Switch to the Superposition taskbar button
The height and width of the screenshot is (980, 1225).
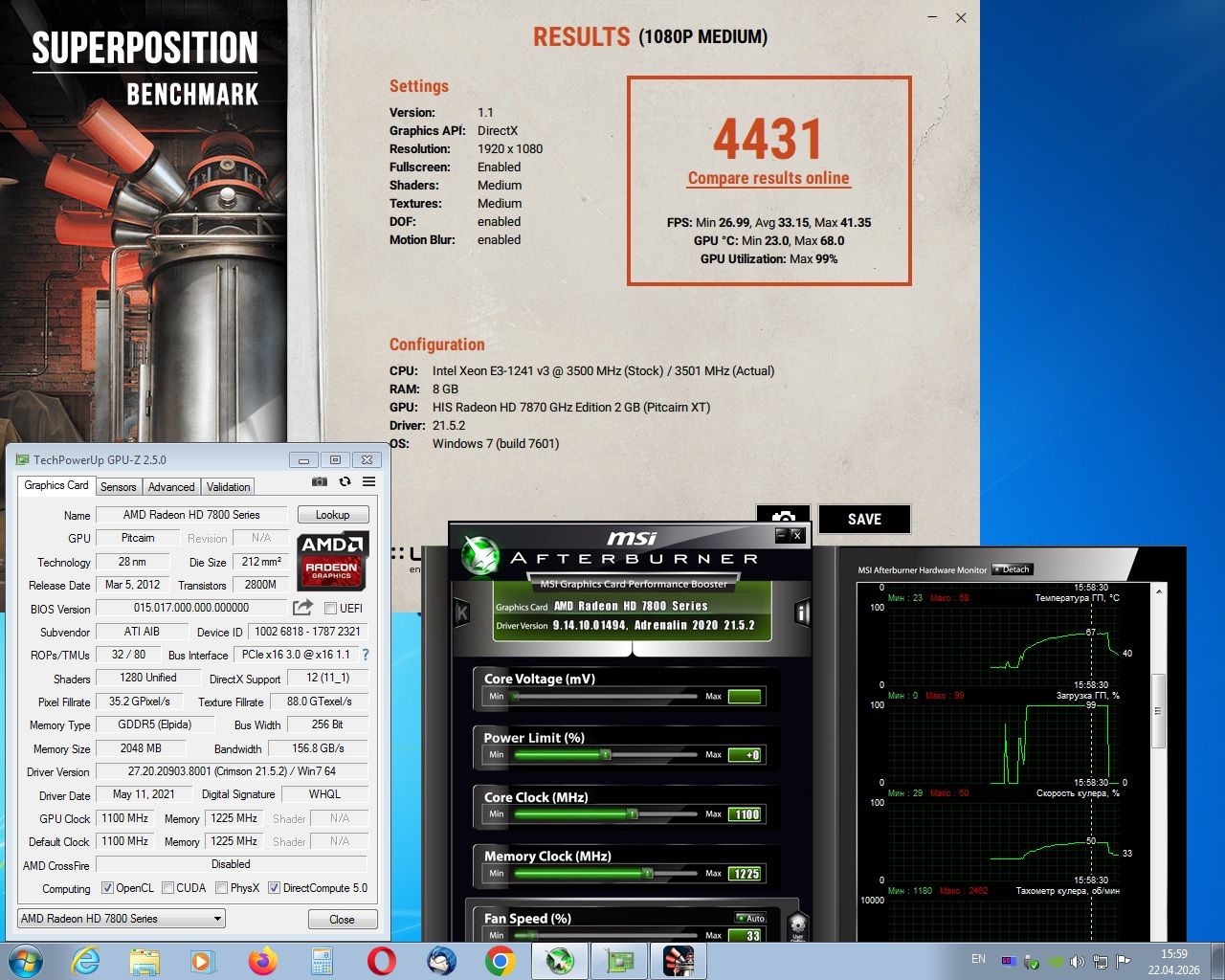[679, 960]
